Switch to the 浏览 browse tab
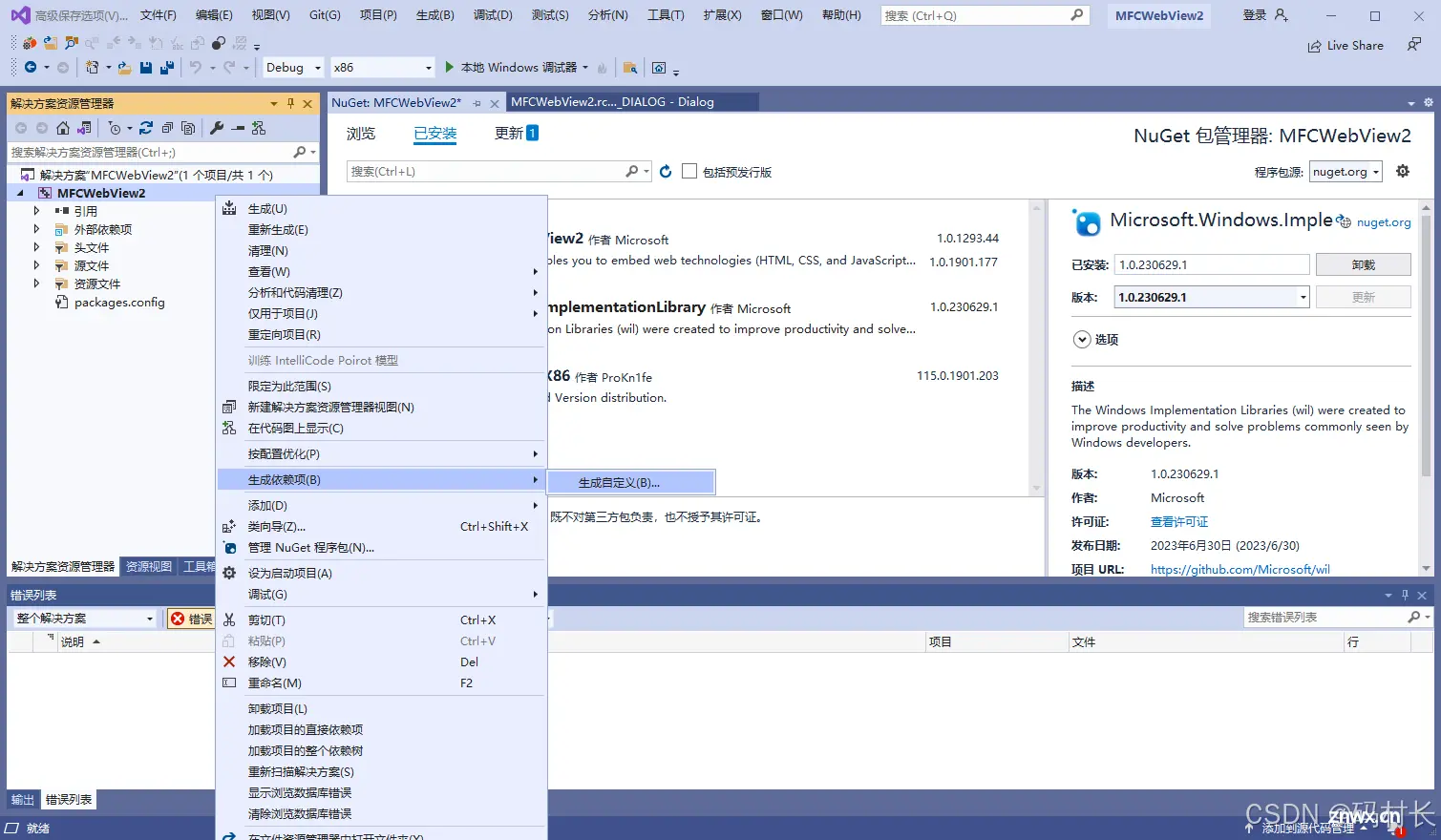The width and height of the screenshot is (1441, 840). (361, 134)
